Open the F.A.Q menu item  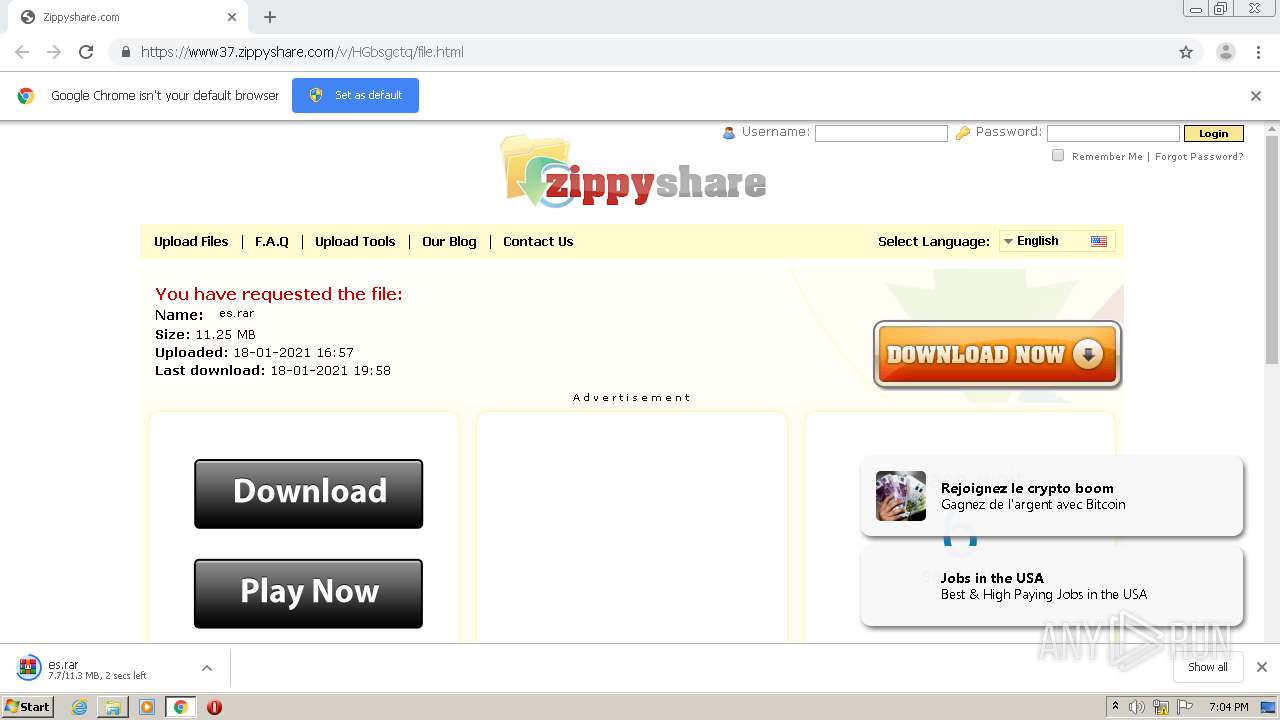272,241
